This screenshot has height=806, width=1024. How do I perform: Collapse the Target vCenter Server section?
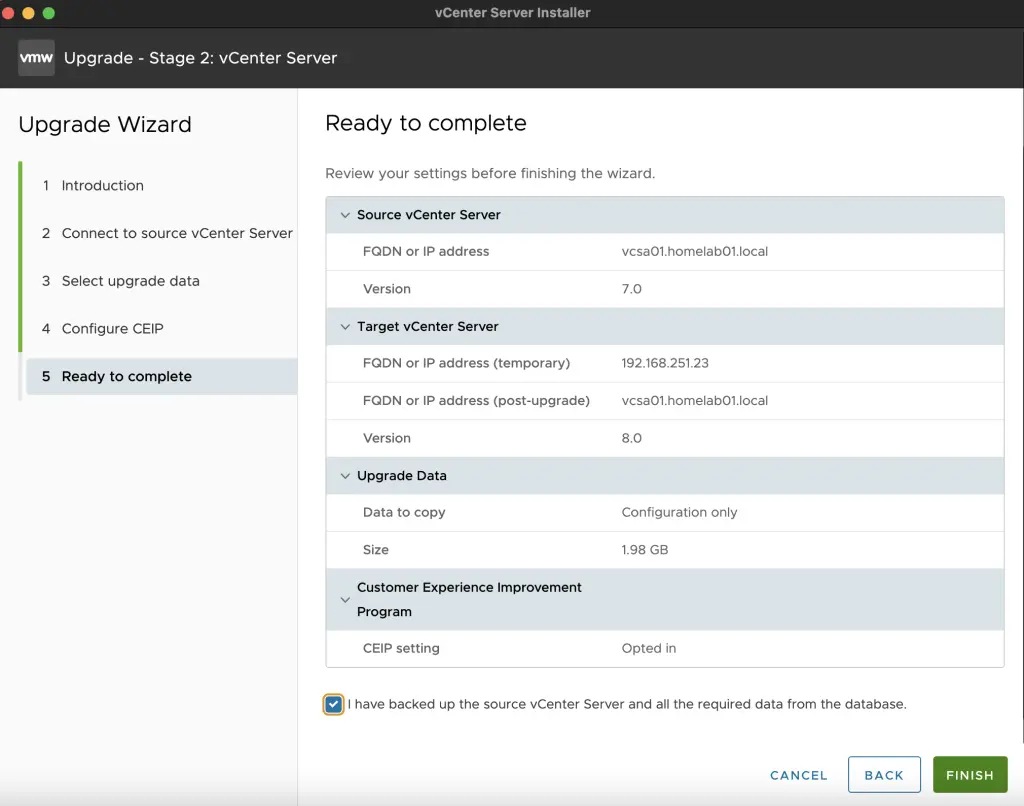point(345,326)
